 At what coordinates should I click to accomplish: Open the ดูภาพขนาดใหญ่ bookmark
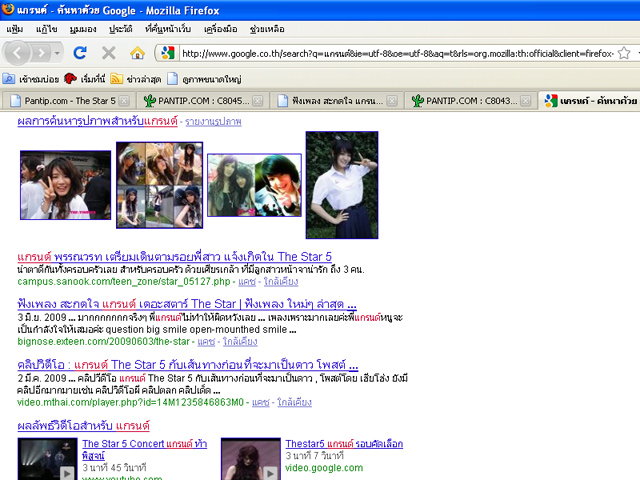(204, 79)
